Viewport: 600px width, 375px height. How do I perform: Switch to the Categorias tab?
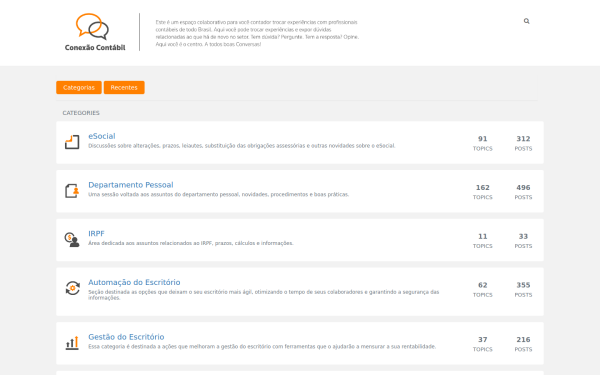(79, 87)
